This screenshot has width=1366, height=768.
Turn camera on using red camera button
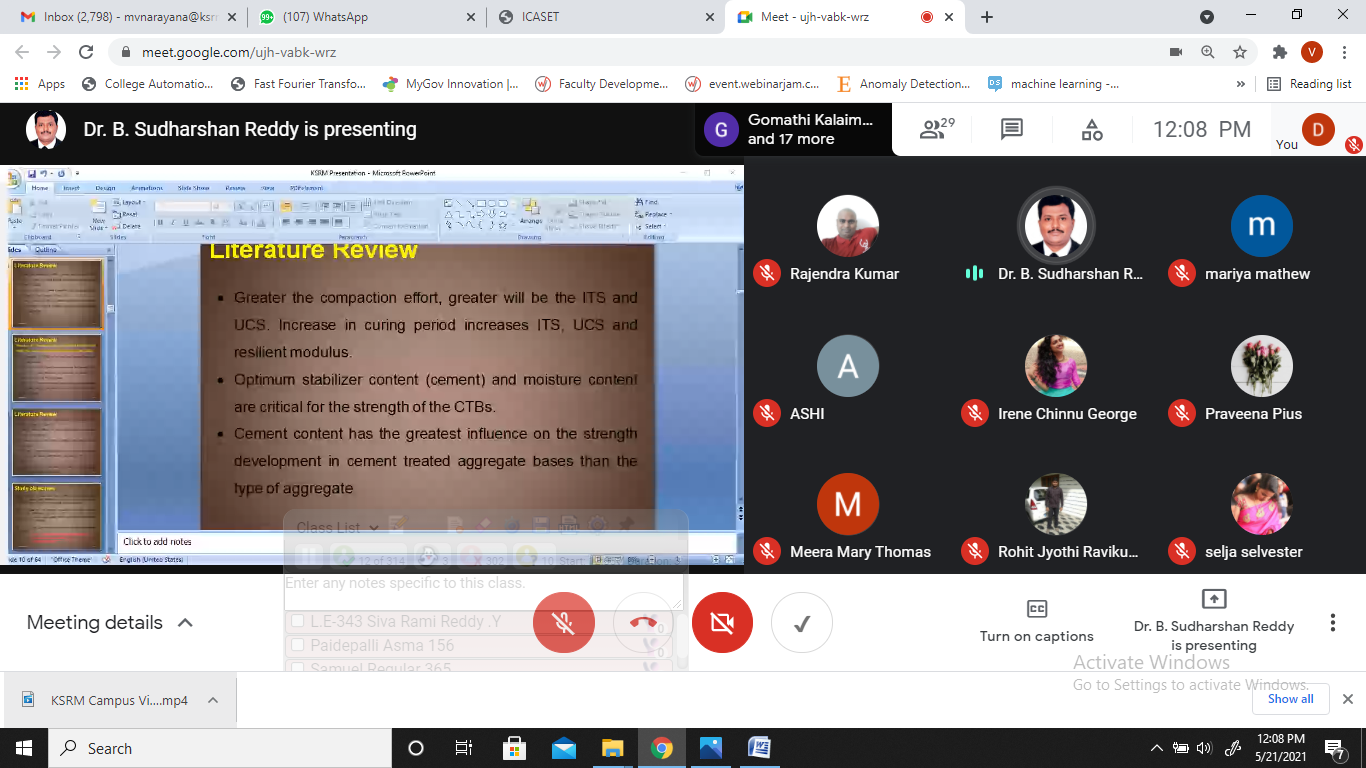722,622
